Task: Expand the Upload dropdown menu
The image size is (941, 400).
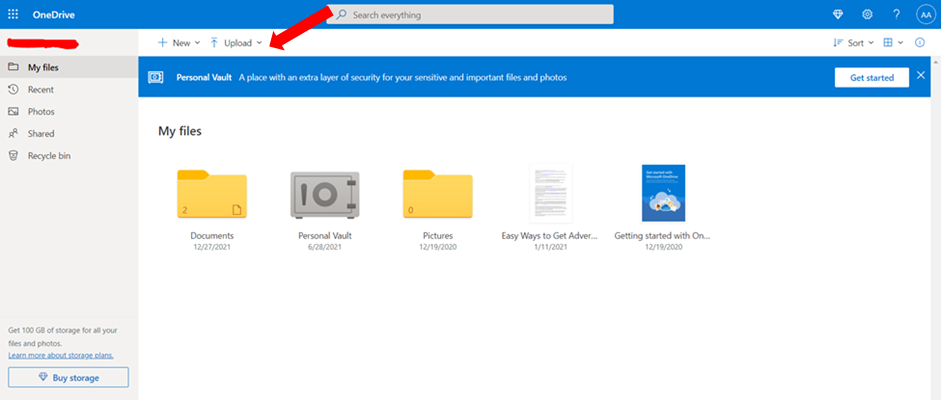Action: 236,43
